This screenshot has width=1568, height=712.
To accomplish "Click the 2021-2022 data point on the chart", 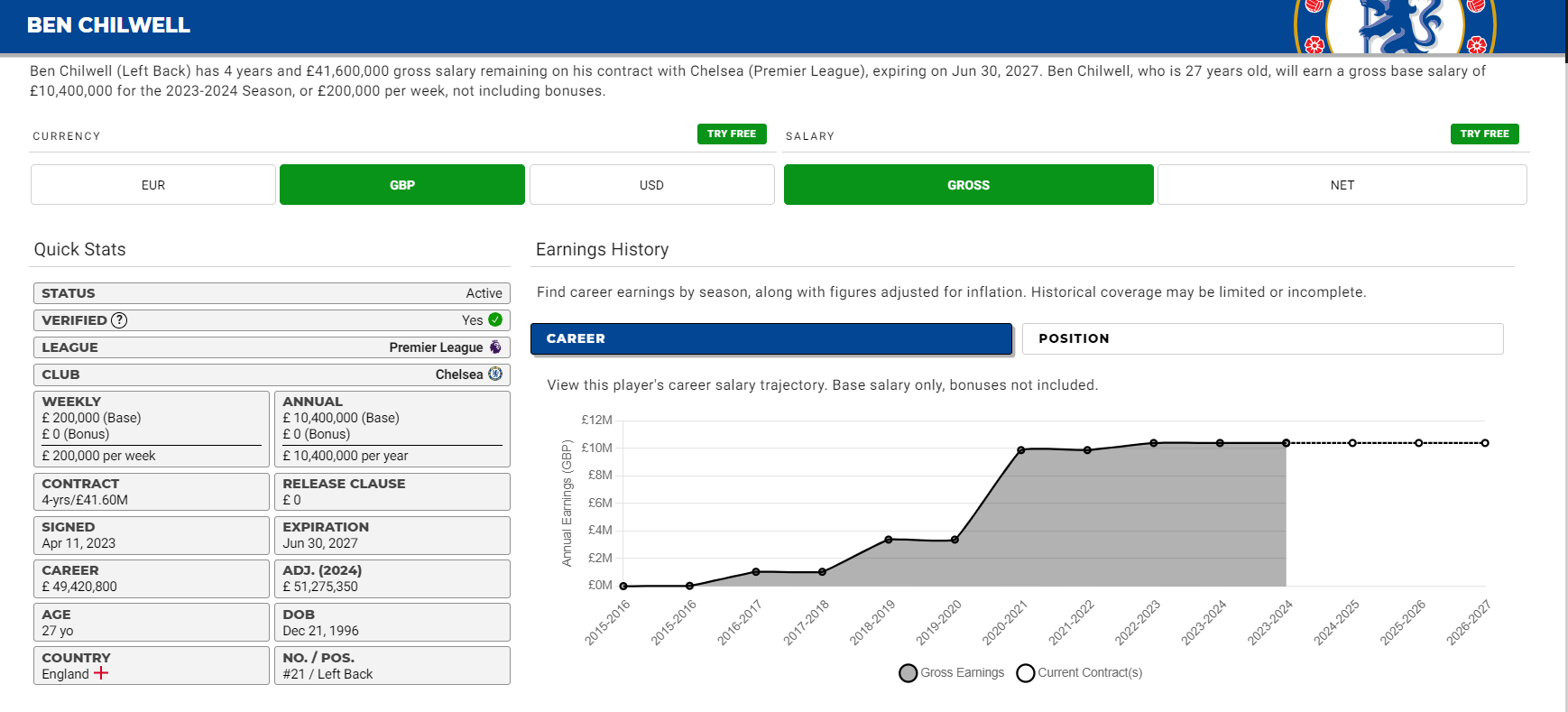I will (1087, 450).
